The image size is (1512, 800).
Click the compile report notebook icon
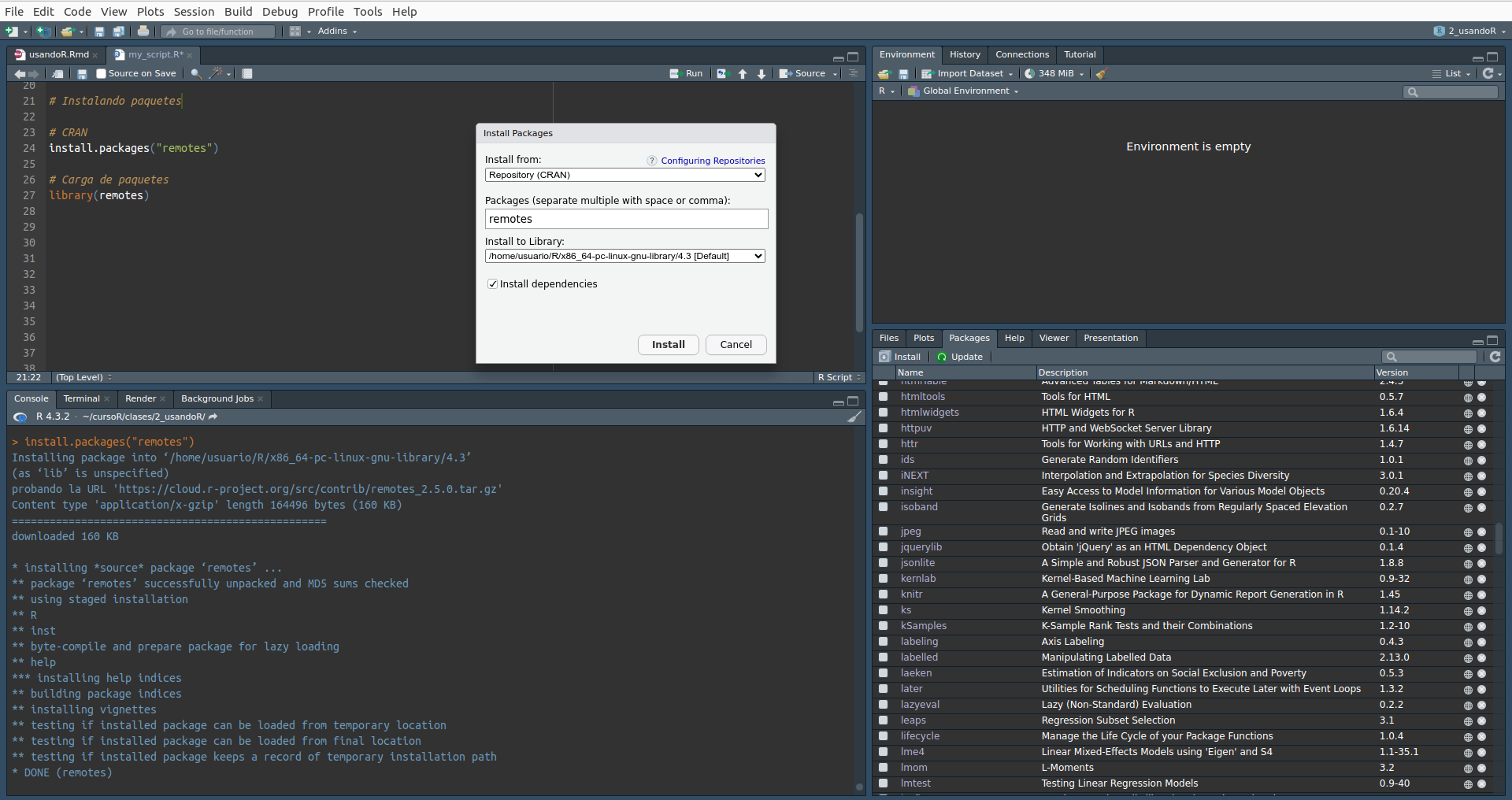click(x=247, y=73)
